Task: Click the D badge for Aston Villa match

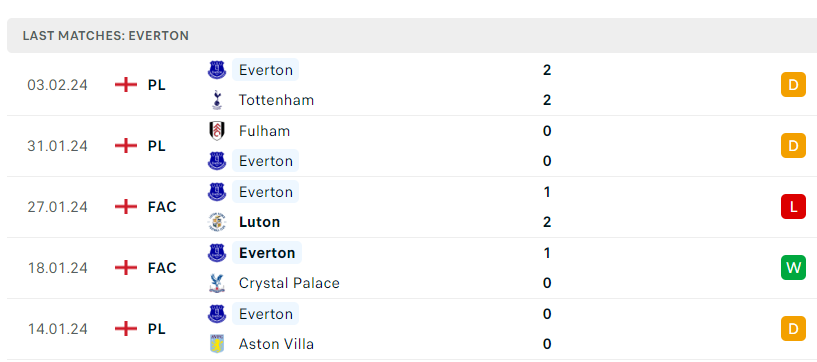Action: pyautogui.click(x=793, y=329)
